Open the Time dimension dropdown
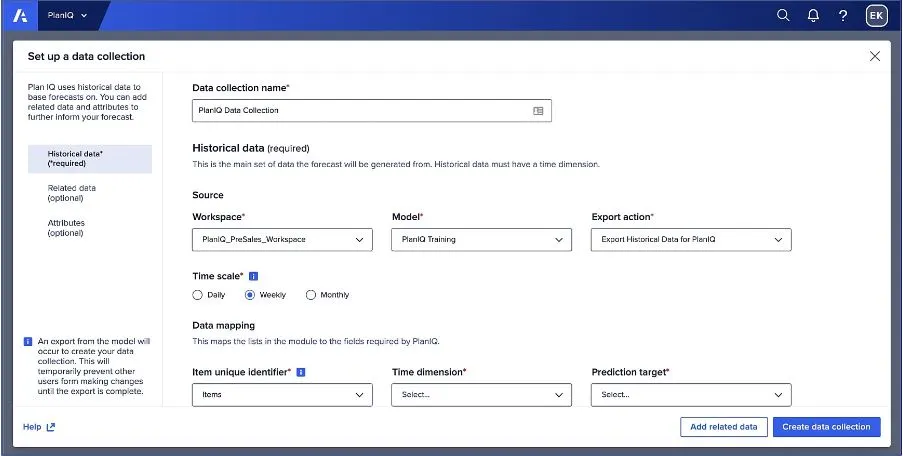 tap(481, 395)
